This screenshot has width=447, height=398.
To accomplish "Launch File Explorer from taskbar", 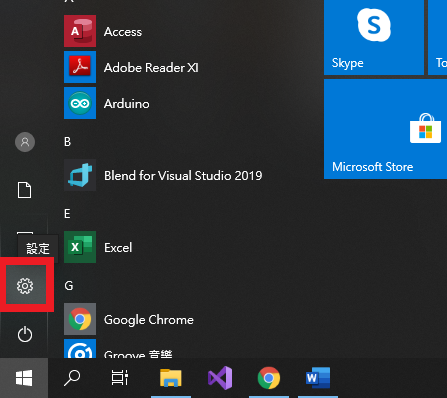I will coord(171,378).
